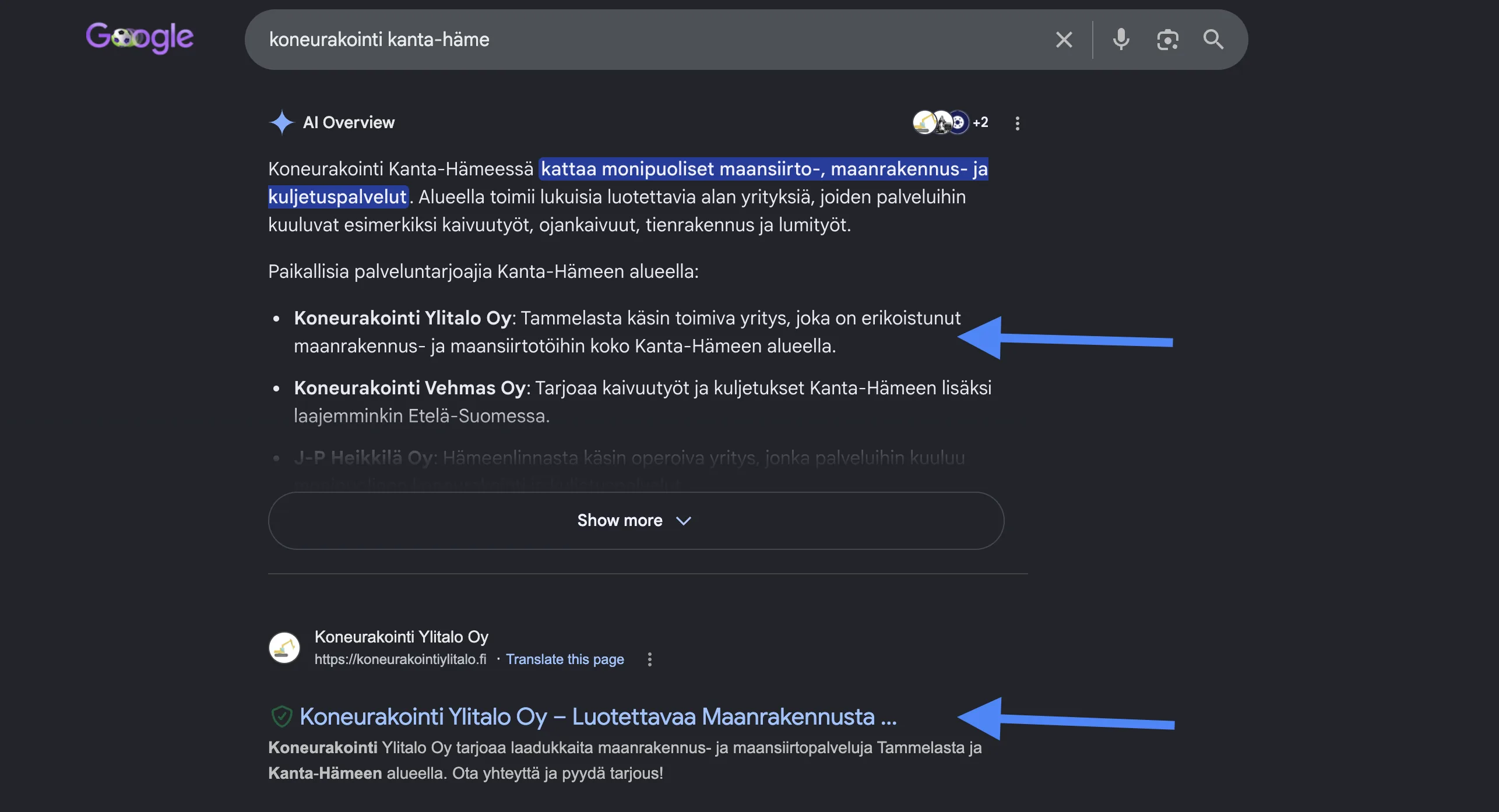Screen dimensions: 1499x812
Task: Open three-dot menu beside Translate this page
Action: (650, 659)
